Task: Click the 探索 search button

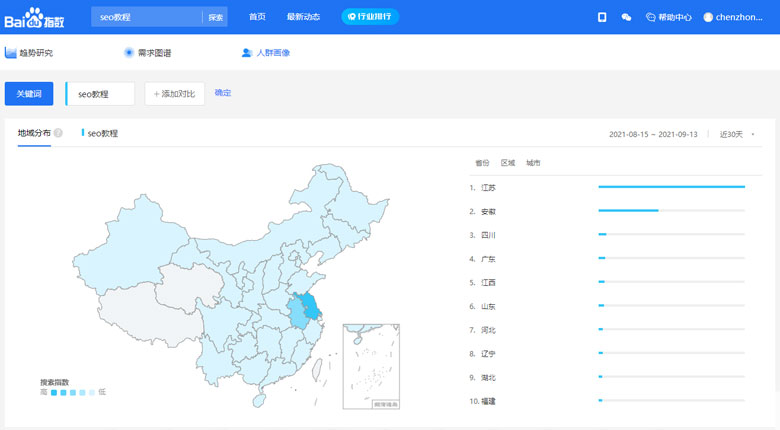Action: 215,17
